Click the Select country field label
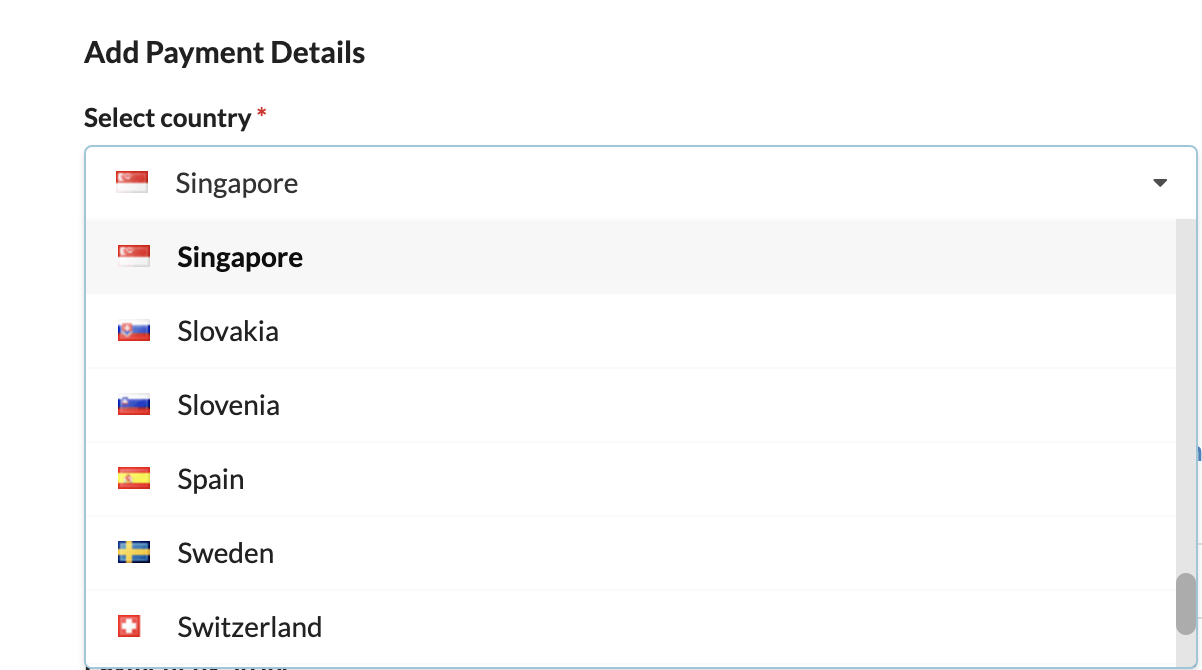Viewport: 1202px width, 670px height. point(167,118)
